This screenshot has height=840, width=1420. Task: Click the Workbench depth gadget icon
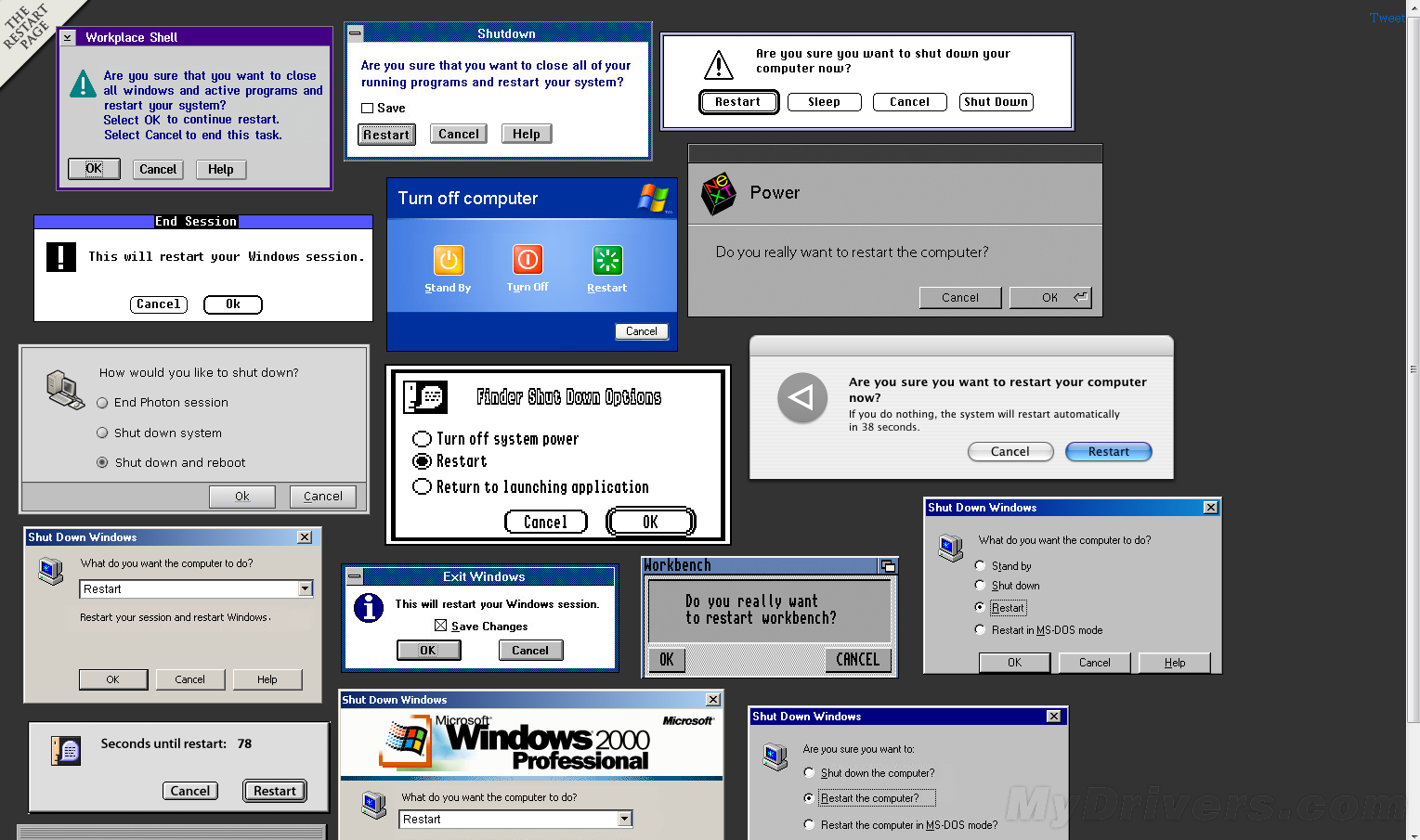tap(888, 565)
